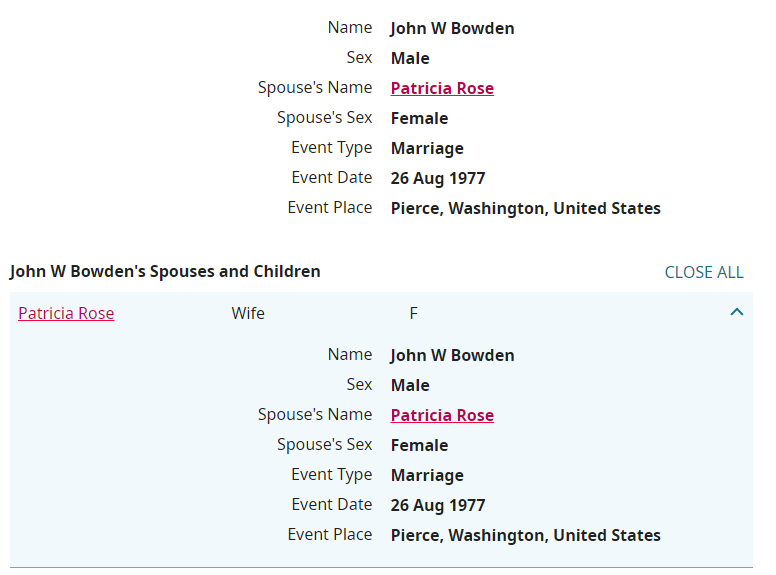Click the Pierce, Washington place in expanded panel
This screenshot has height=575, width=776.
point(525,536)
